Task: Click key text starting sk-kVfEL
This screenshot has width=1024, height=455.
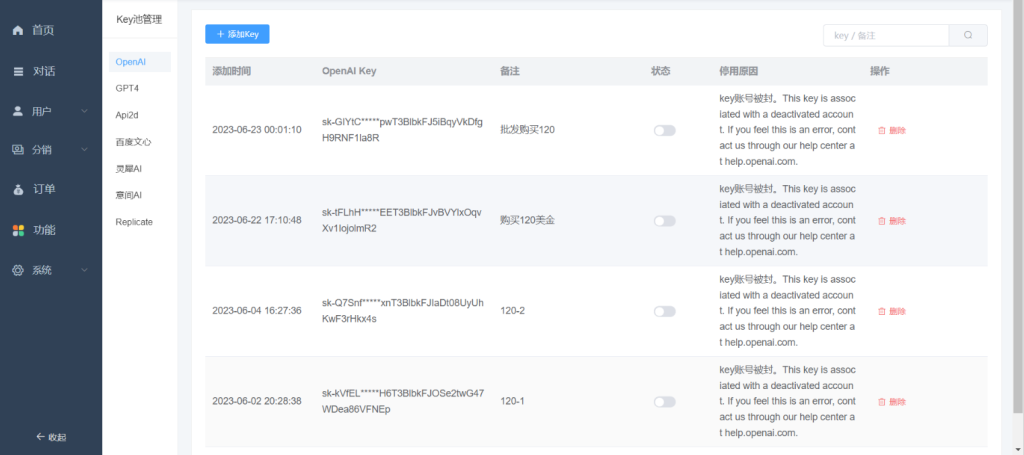Action: (403, 401)
